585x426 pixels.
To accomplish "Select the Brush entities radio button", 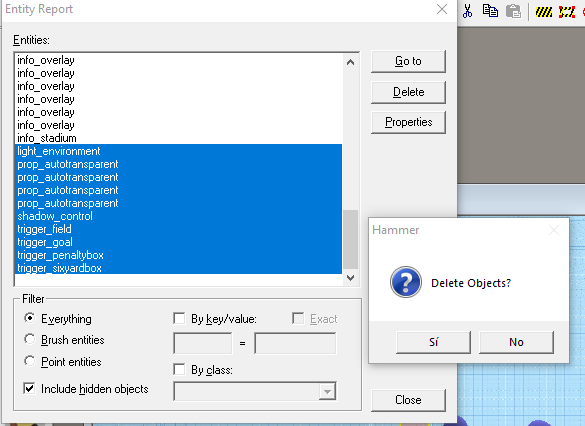I will pyautogui.click(x=29, y=339).
